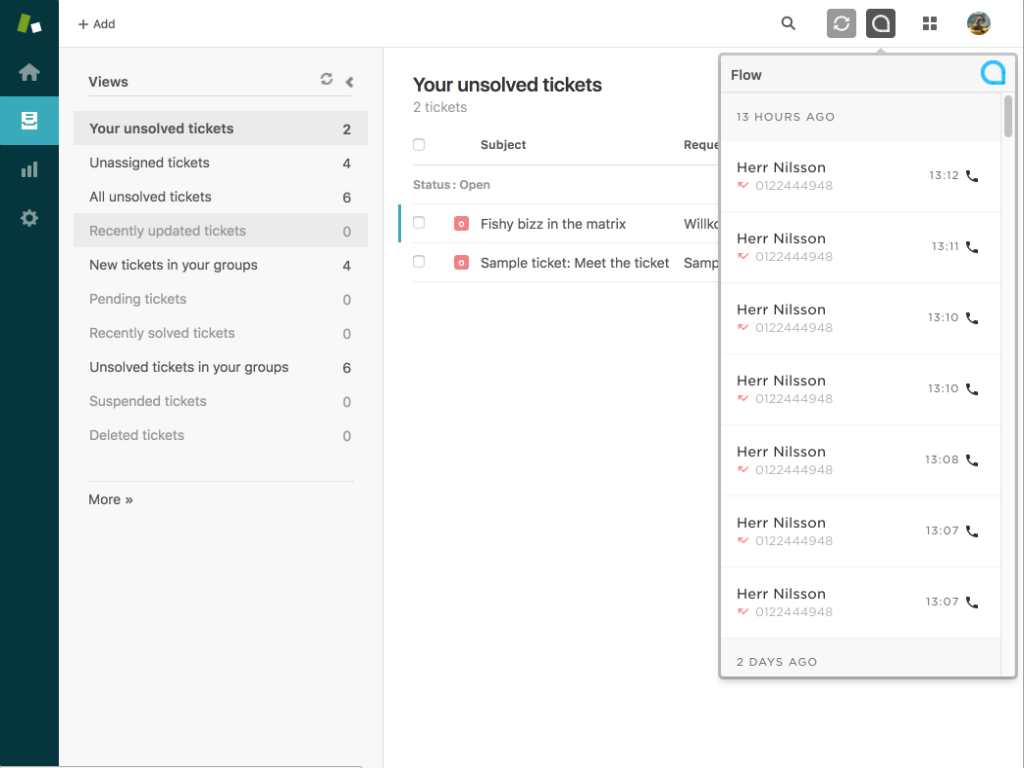The height and width of the screenshot is (768, 1024).
Task: Click the Add button
Action: (x=96, y=24)
